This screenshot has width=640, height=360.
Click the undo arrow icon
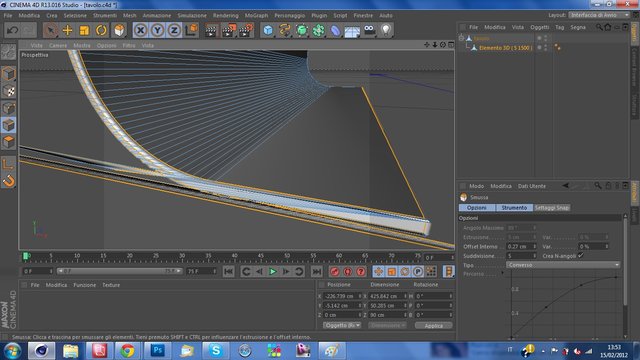[13, 30]
